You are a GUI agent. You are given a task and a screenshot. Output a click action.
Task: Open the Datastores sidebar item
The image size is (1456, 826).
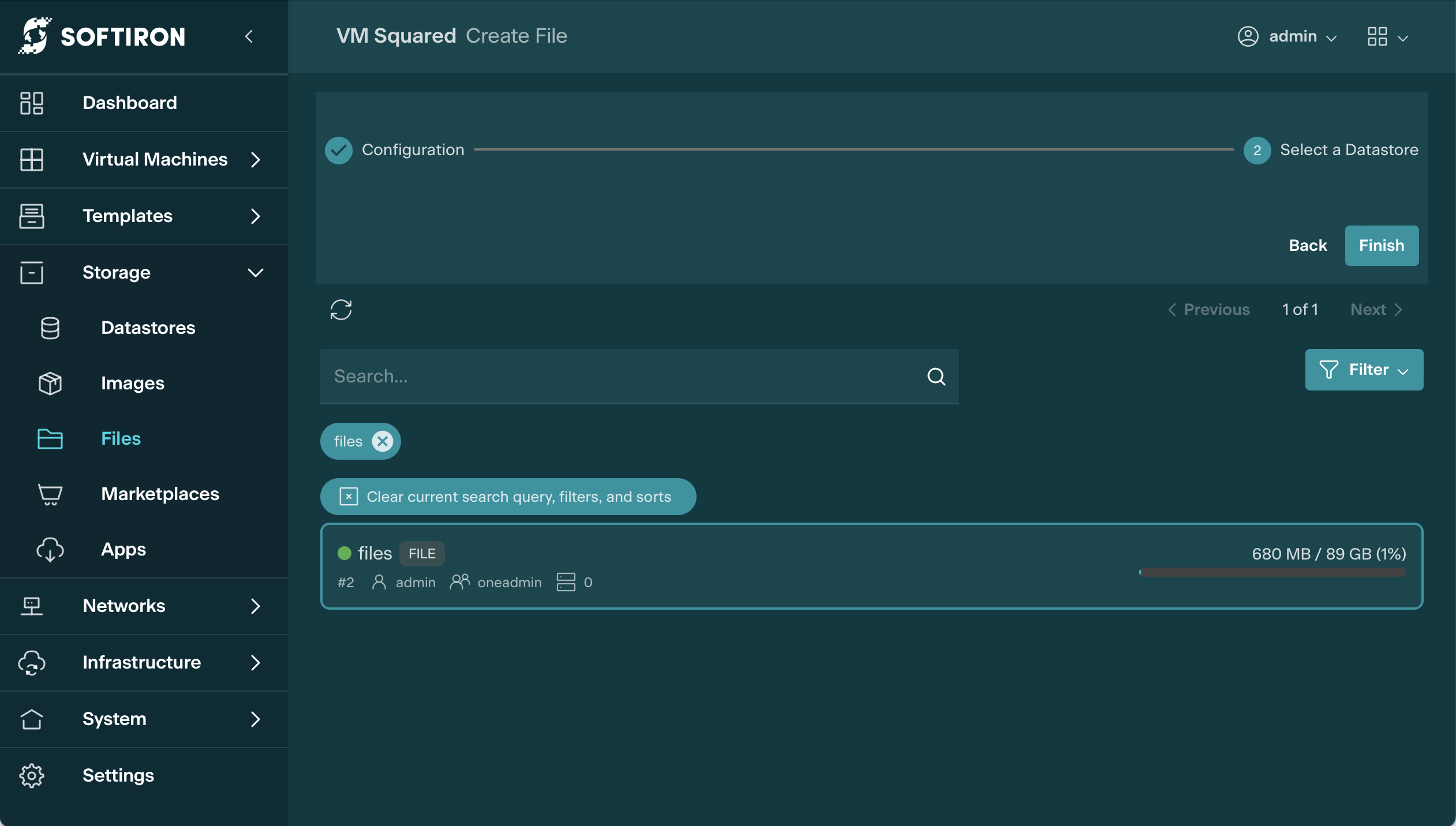click(148, 328)
